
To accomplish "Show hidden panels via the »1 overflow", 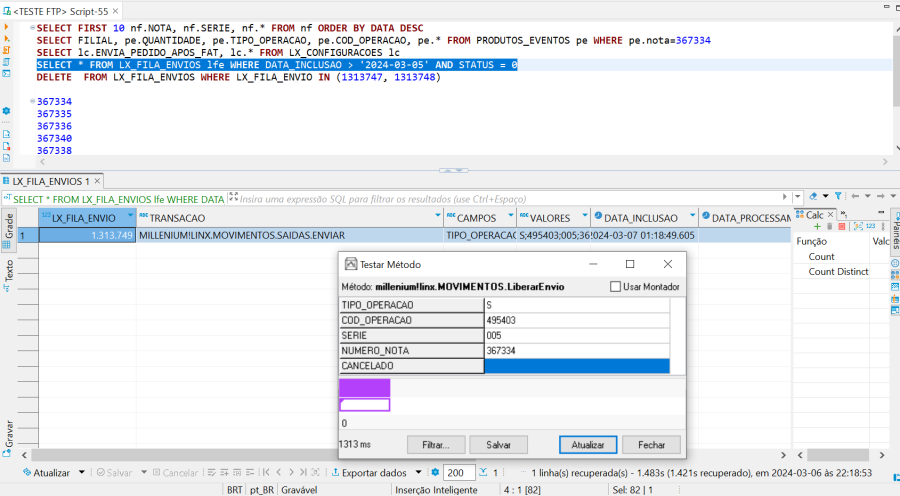I will (843, 214).
